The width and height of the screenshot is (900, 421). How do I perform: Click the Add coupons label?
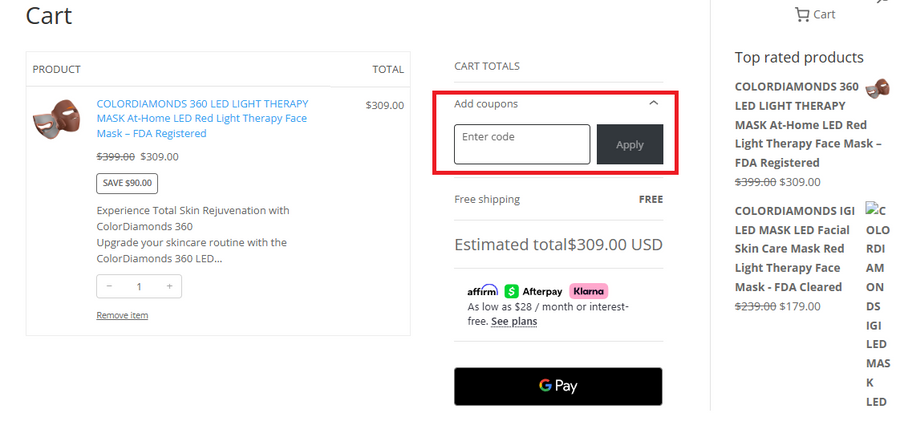click(486, 103)
